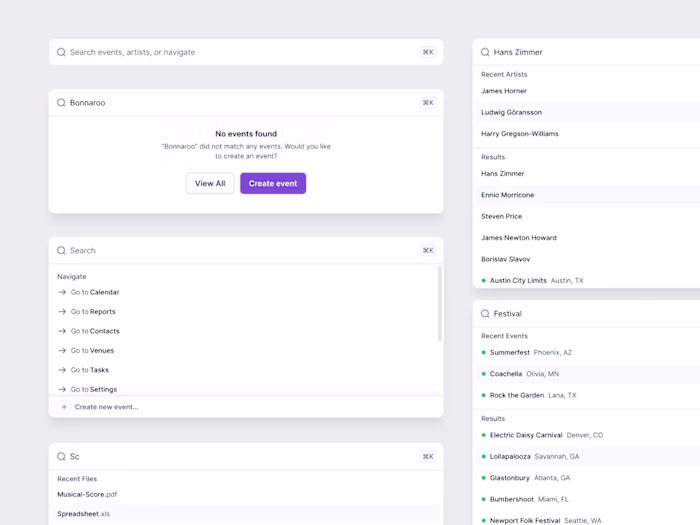Screen dimensions: 700x525
Task: Click the search icon next to Festival
Action: click(485, 314)
